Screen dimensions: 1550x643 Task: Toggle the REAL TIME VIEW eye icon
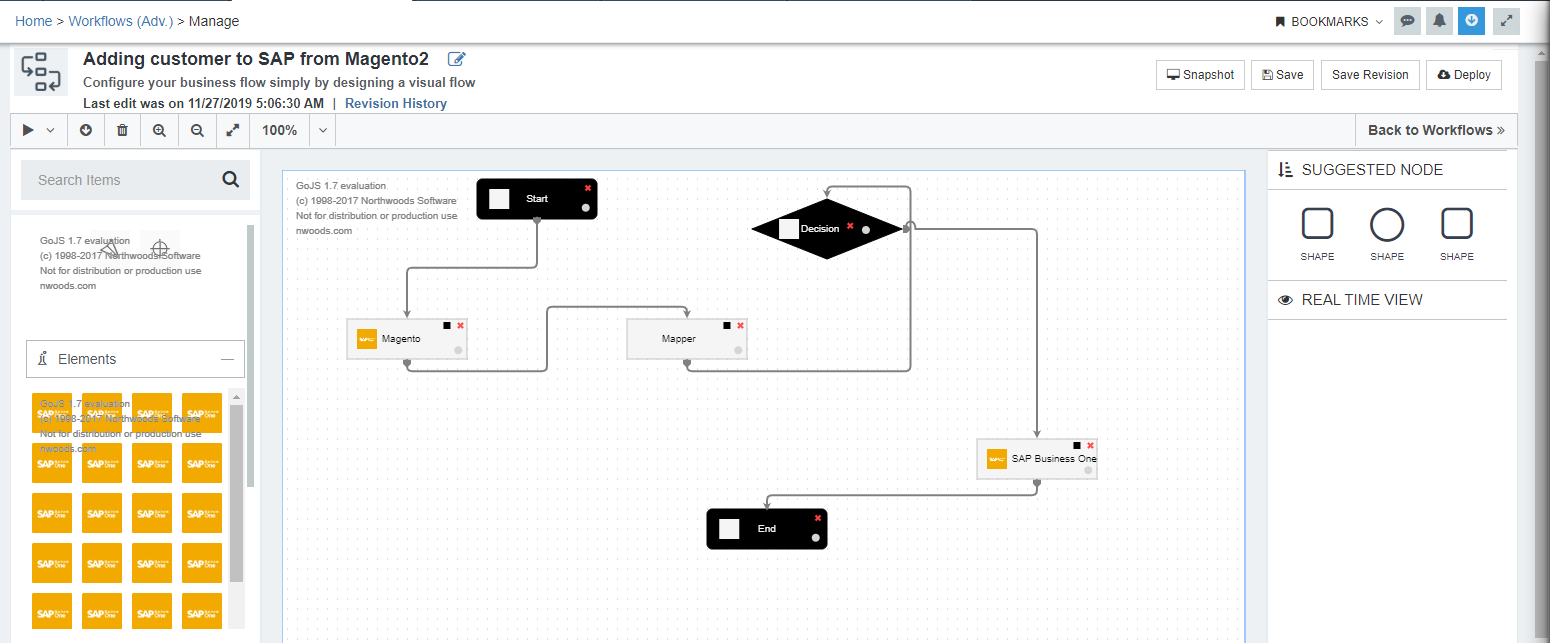click(x=1286, y=300)
